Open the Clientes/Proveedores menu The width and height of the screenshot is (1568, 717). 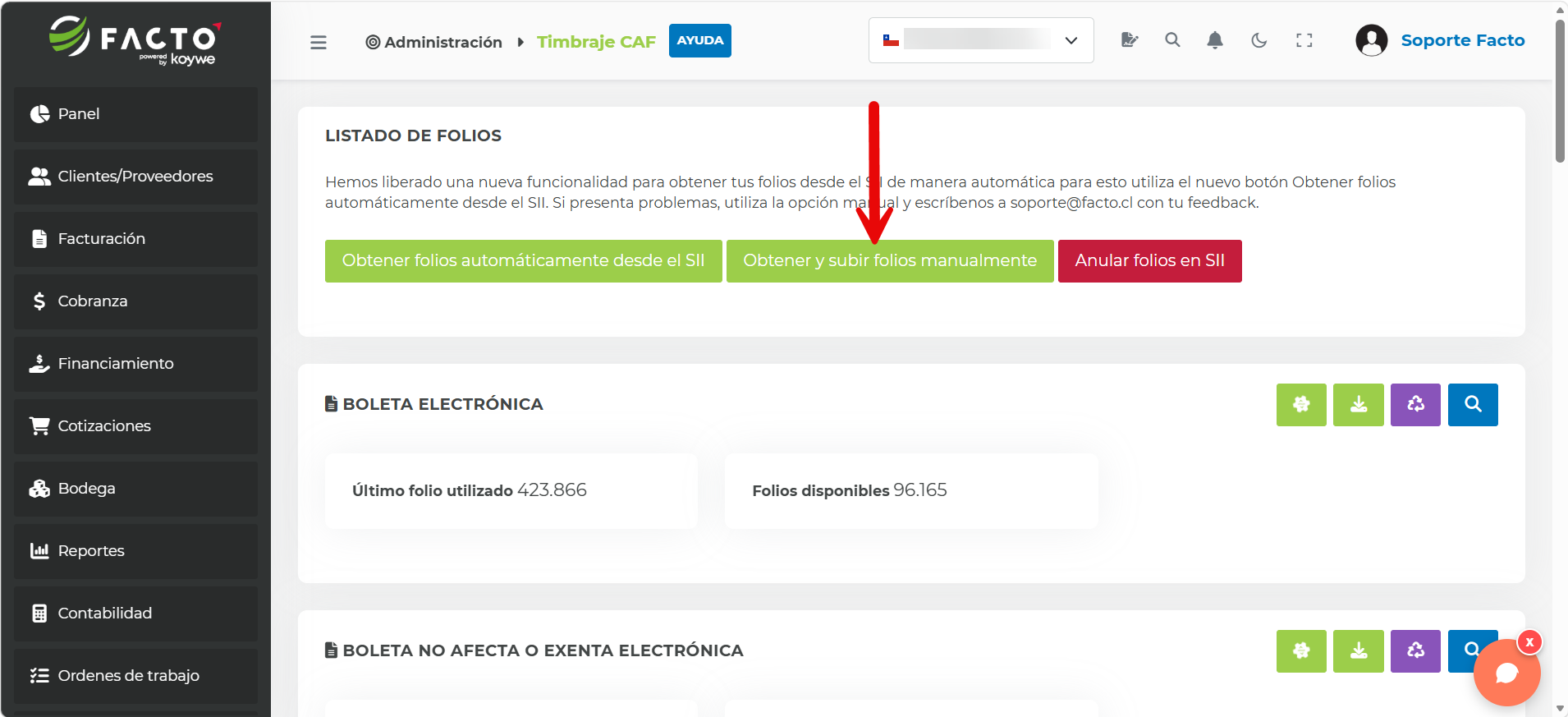[x=135, y=177]
